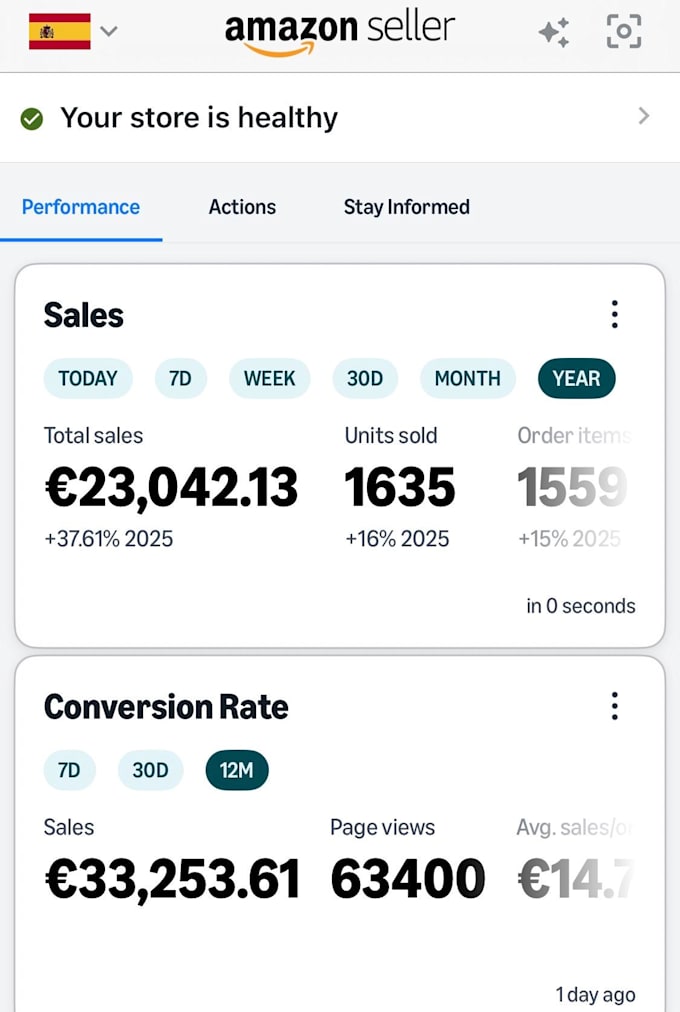This screenshot has height=1012, width=680.
Task: Tap the +37.61% 2025 sales change
Action: [x=108, y=539]
